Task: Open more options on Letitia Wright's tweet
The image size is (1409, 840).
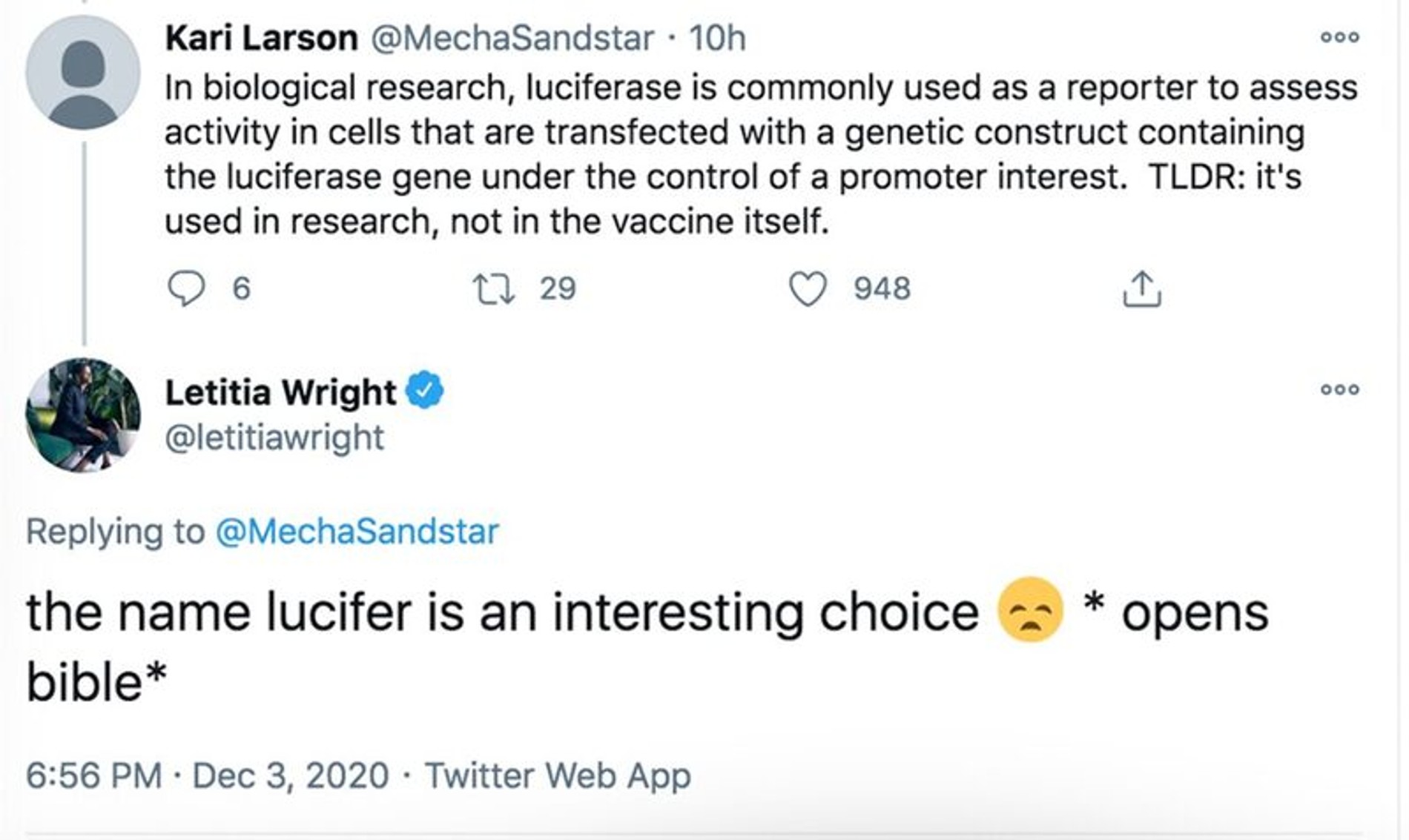Action: [1339, 390]
